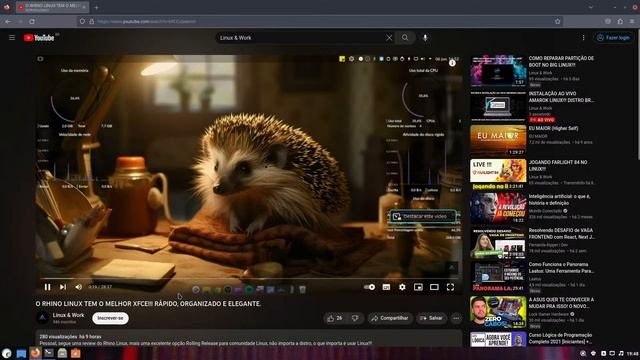
Task: Open YouTube settings three-dot menu
Action: tap(583, 38)
